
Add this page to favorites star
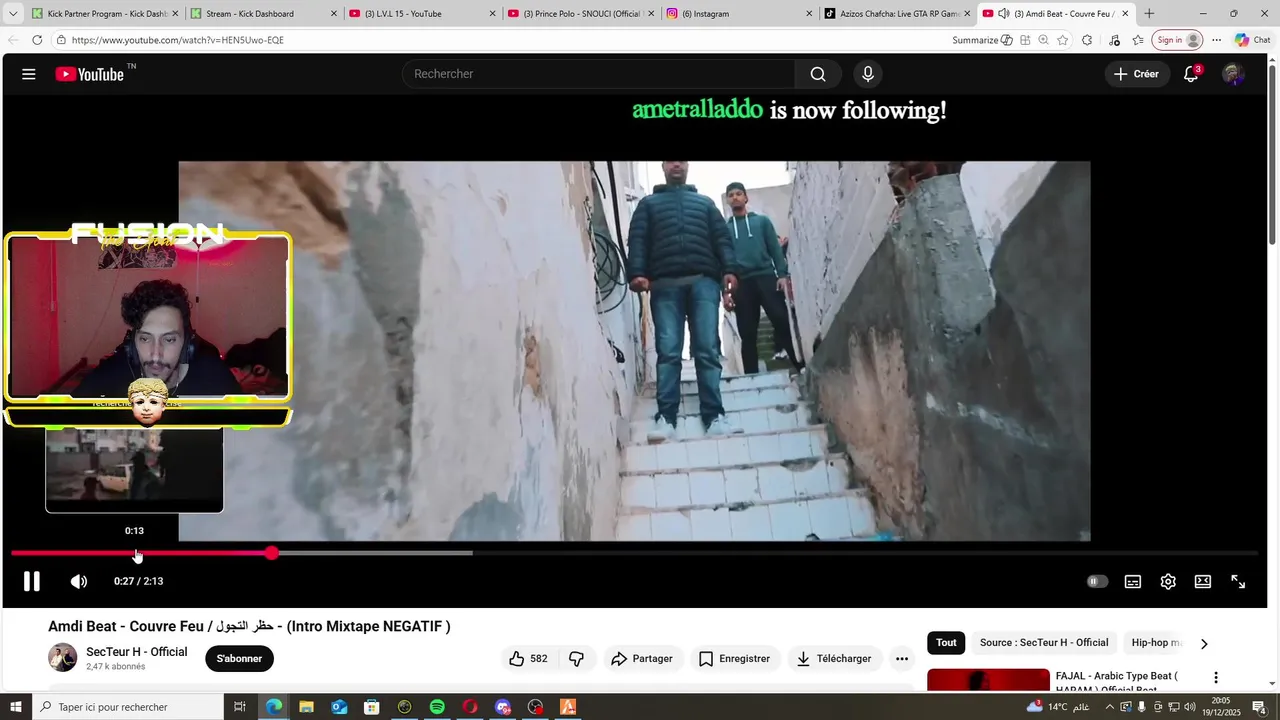[x=1063, y=40]
